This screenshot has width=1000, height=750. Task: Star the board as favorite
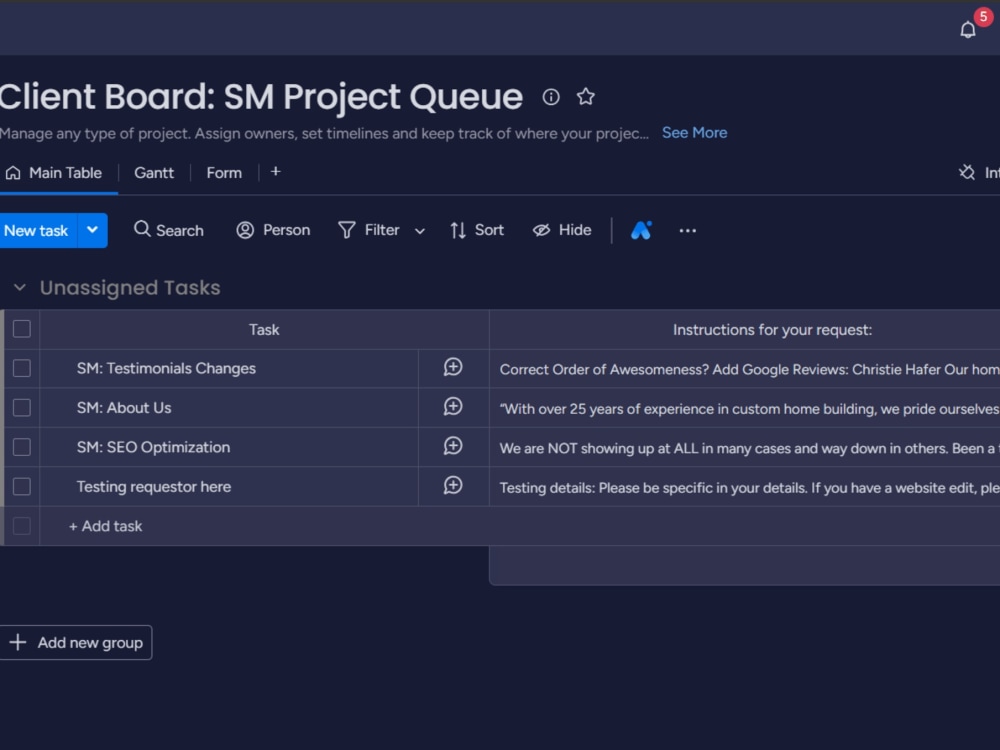coord(585,97)
